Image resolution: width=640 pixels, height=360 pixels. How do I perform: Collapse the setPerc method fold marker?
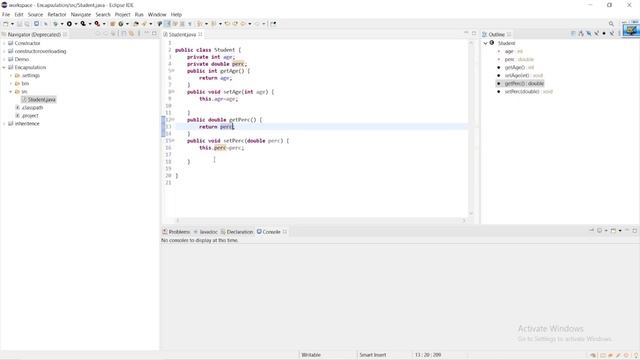(x=173, y=140)
